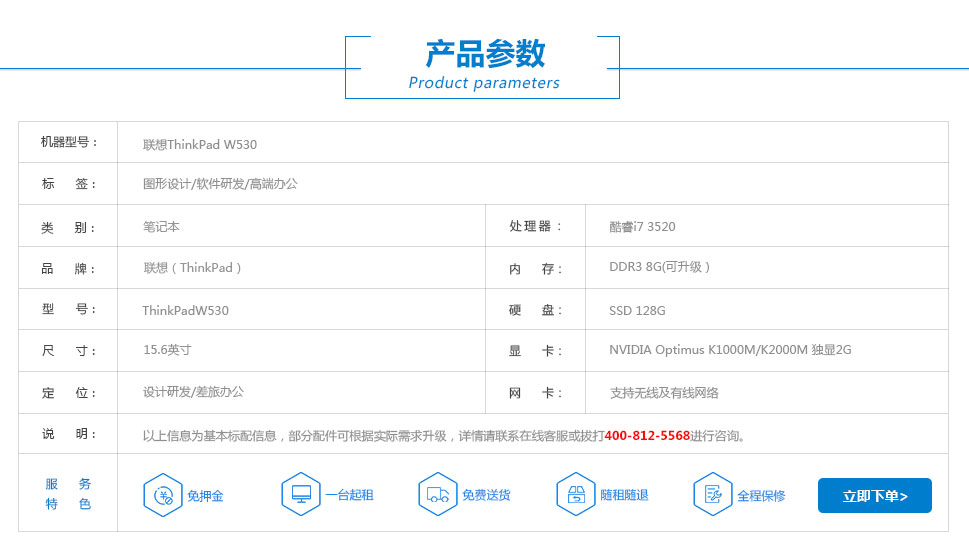This screenshot has width=969, height=557.
Task: Click the 一台起租 monitor icon
Action: coord(301,494)
